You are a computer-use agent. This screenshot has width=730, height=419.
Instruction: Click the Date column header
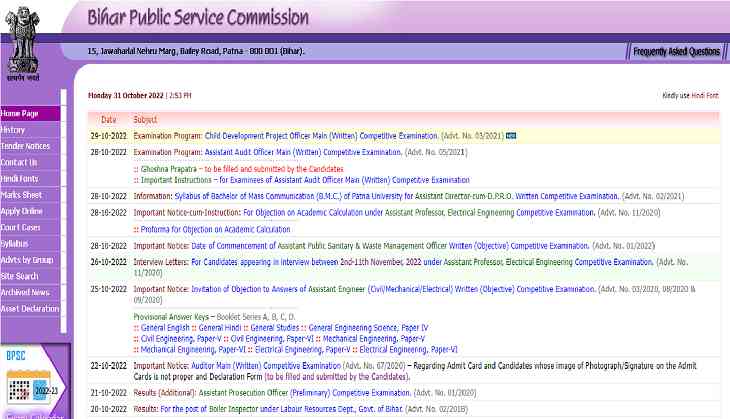(108, 120)
